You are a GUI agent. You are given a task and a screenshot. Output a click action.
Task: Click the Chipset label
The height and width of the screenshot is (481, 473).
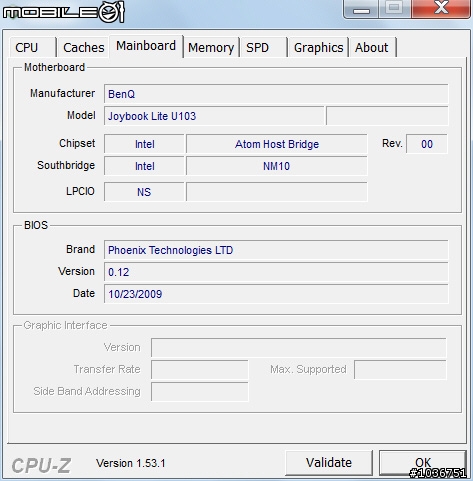77,143
